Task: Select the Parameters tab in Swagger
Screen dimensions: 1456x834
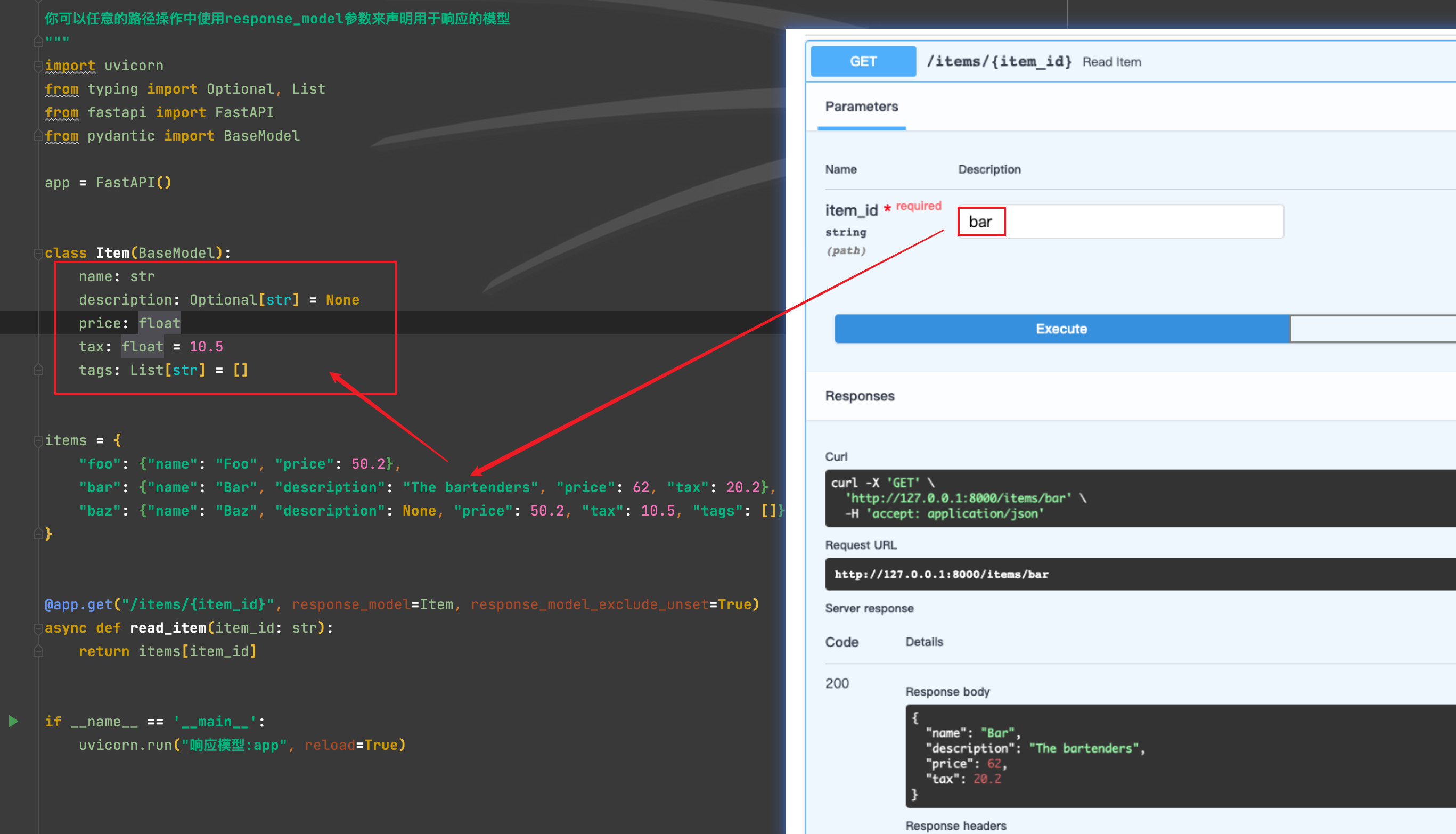Action: (x=861, y=107)
